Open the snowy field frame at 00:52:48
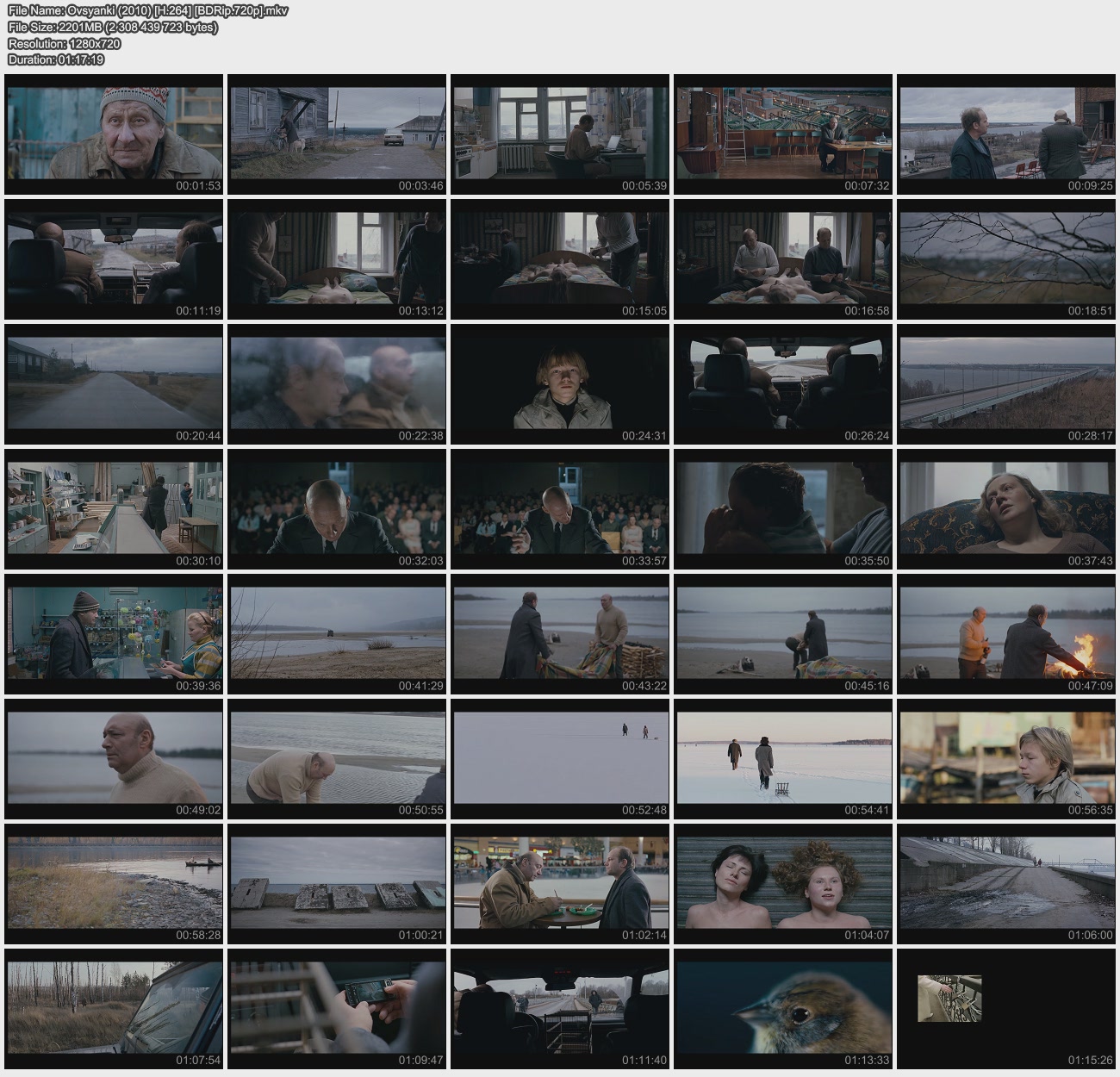Viewport: 1120px width, 1077px height. (x=560, y=758)
